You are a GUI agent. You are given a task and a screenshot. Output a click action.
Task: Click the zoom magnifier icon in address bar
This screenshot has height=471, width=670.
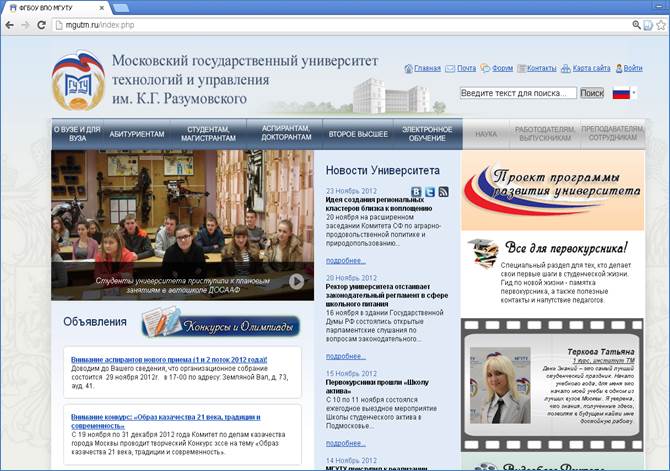click(x=636, y=25)
